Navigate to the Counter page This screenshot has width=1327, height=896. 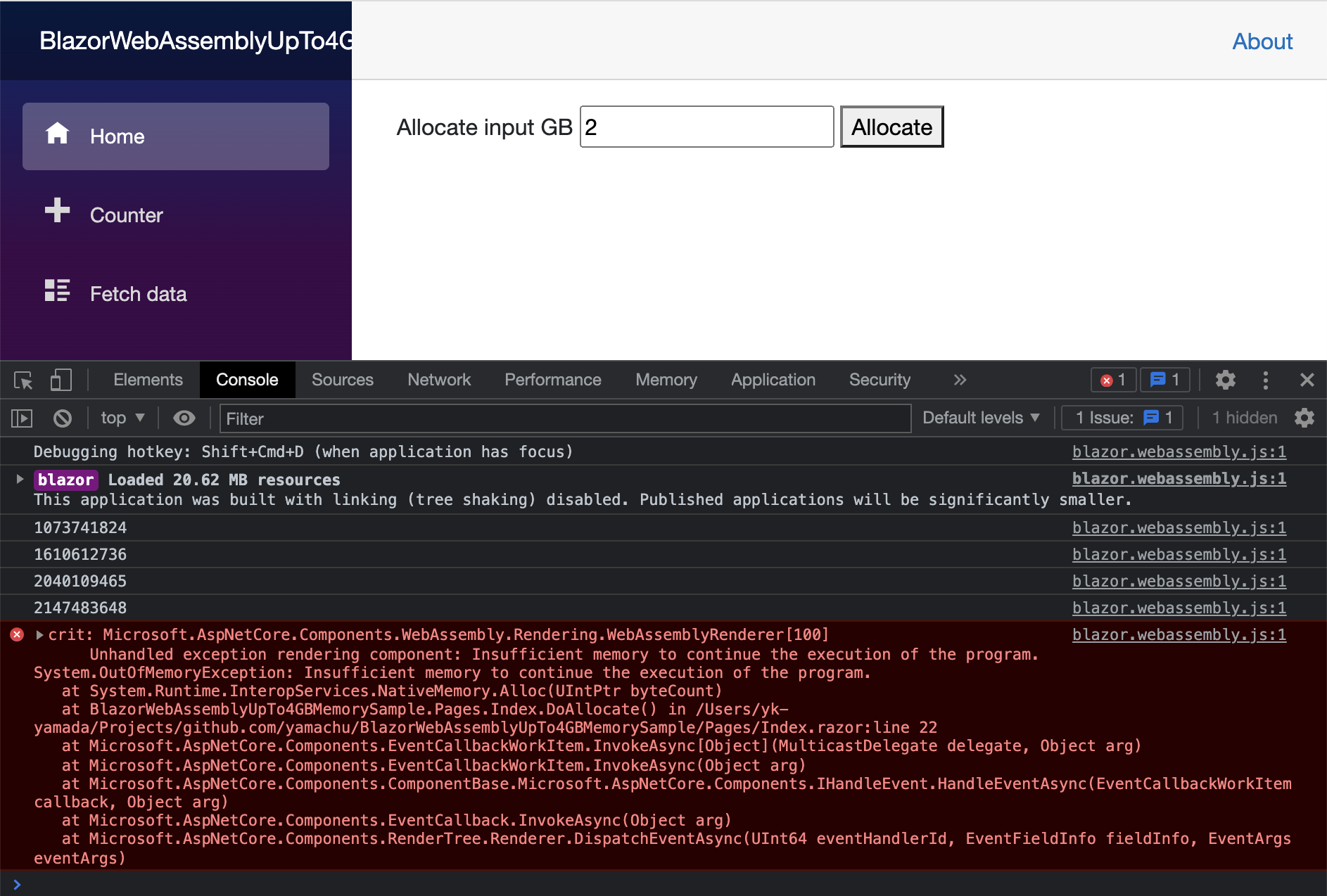[x=176, y=215]
